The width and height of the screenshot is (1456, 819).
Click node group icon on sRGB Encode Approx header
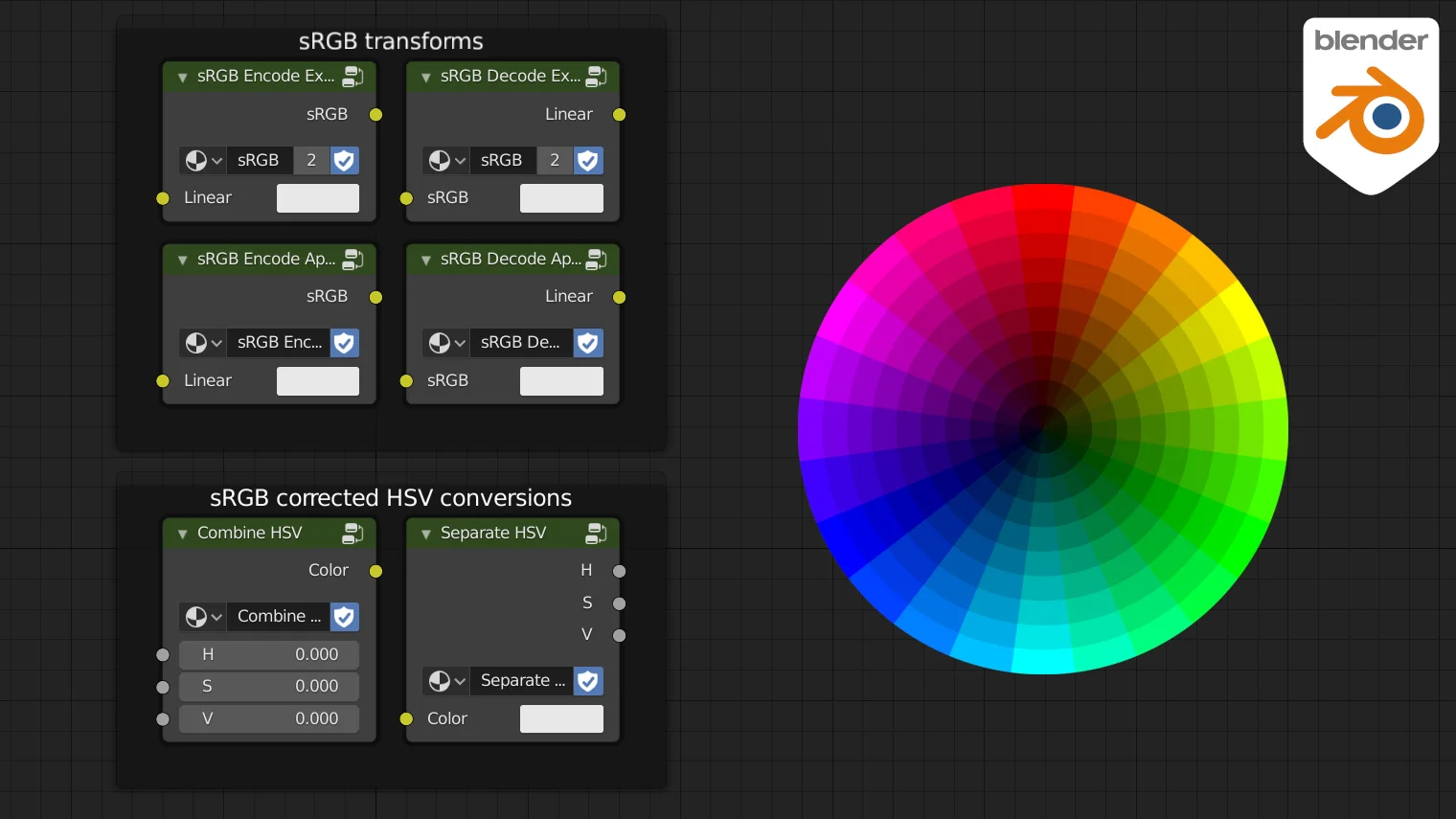click(353, 259)
